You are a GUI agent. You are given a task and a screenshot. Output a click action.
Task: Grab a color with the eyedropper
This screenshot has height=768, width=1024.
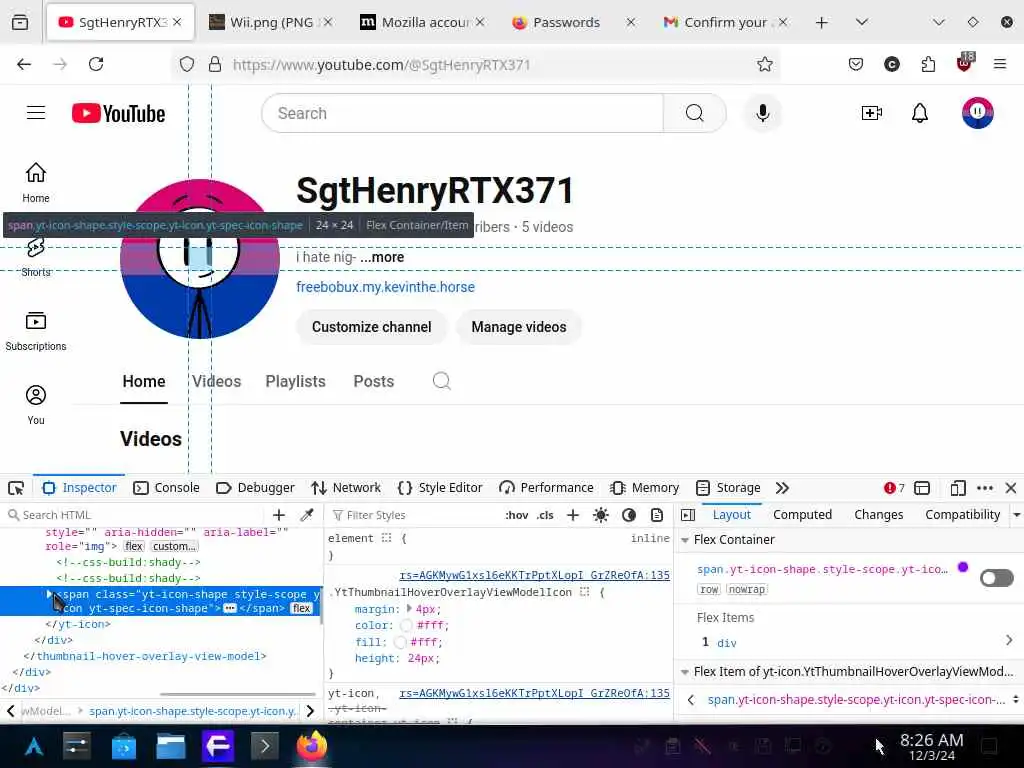(x=306, y=515)
